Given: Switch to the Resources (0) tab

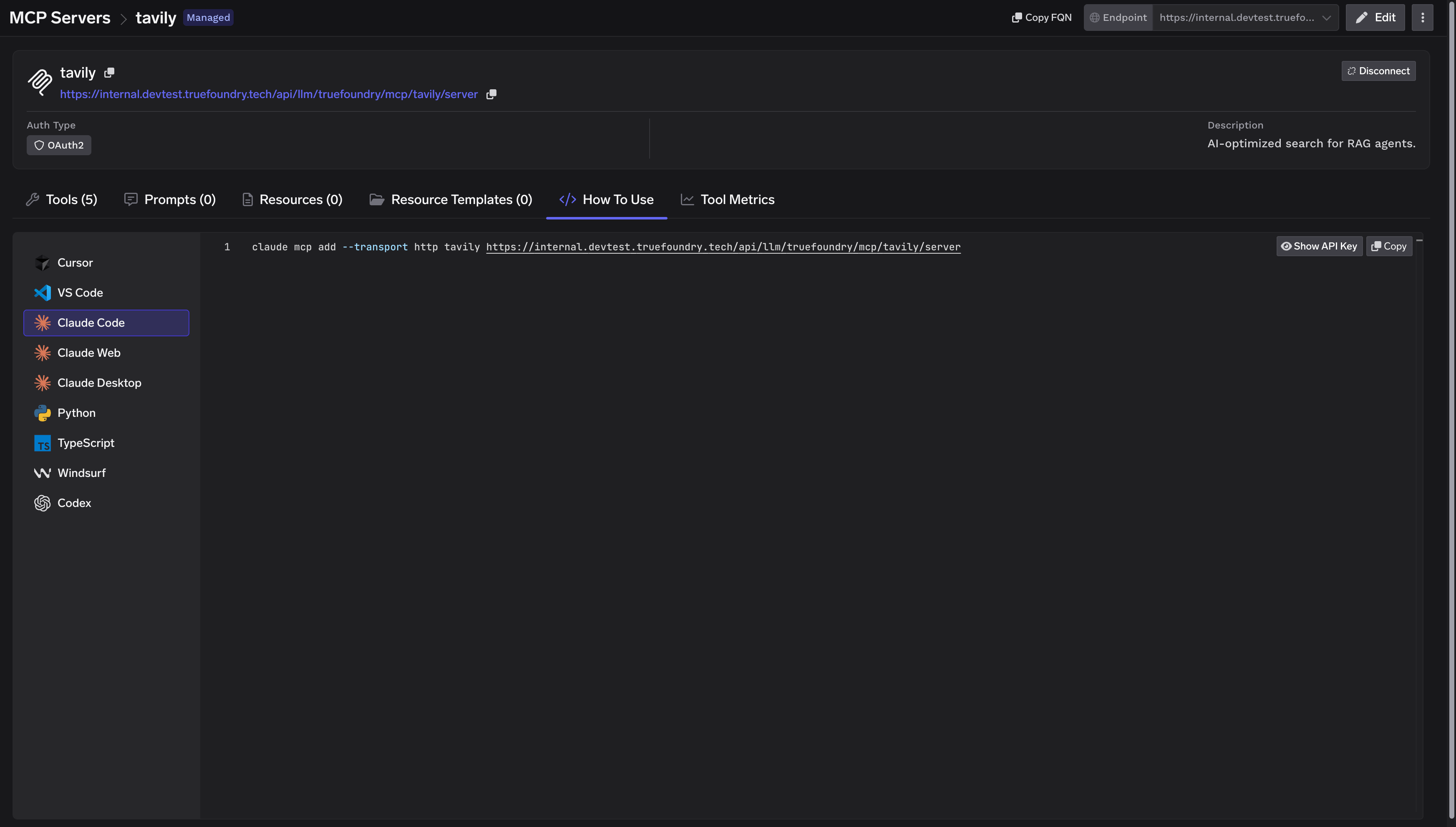Looking at the screenshot, I should [x=292, y=200].
